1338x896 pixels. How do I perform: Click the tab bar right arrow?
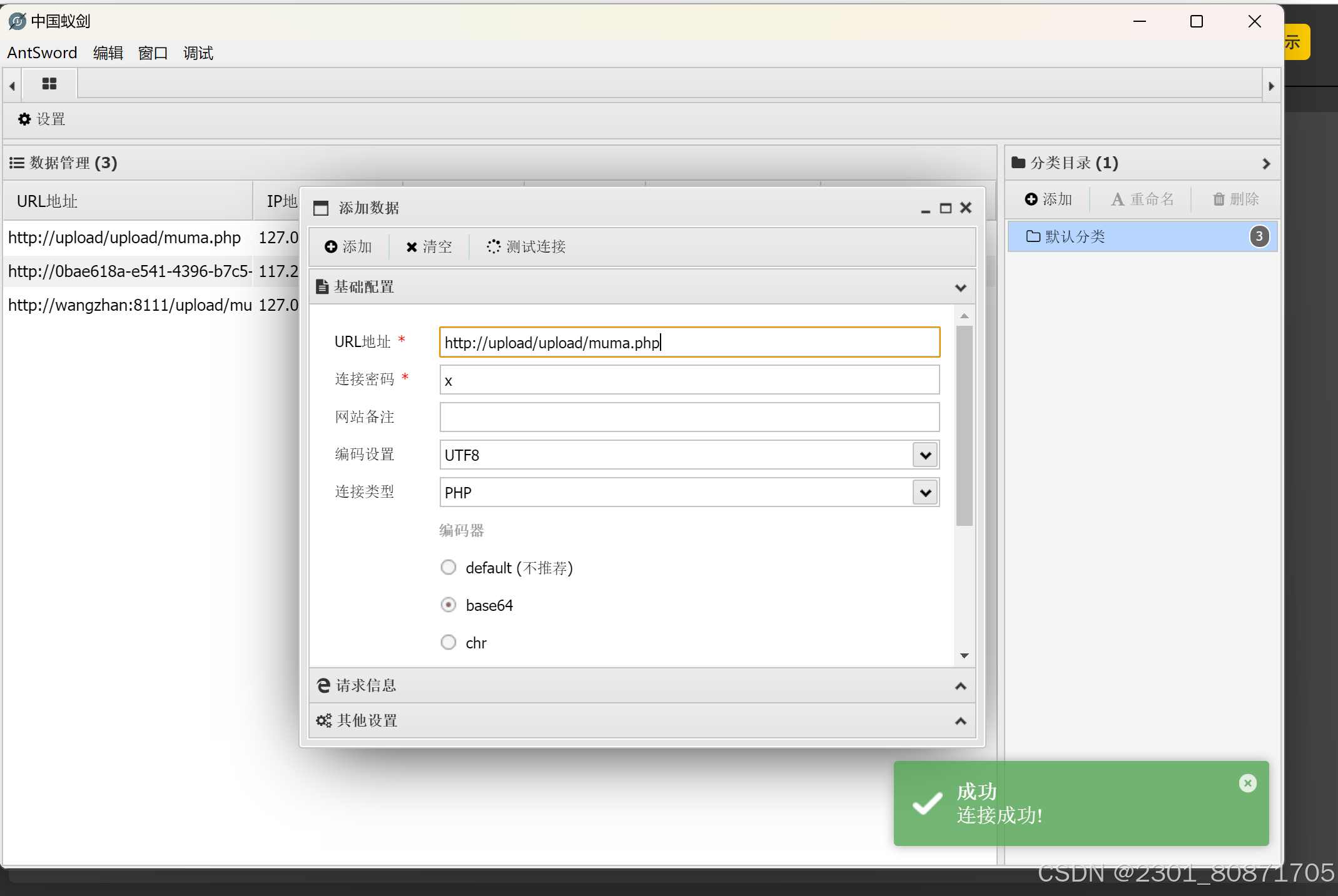(x=1271, y=86)
